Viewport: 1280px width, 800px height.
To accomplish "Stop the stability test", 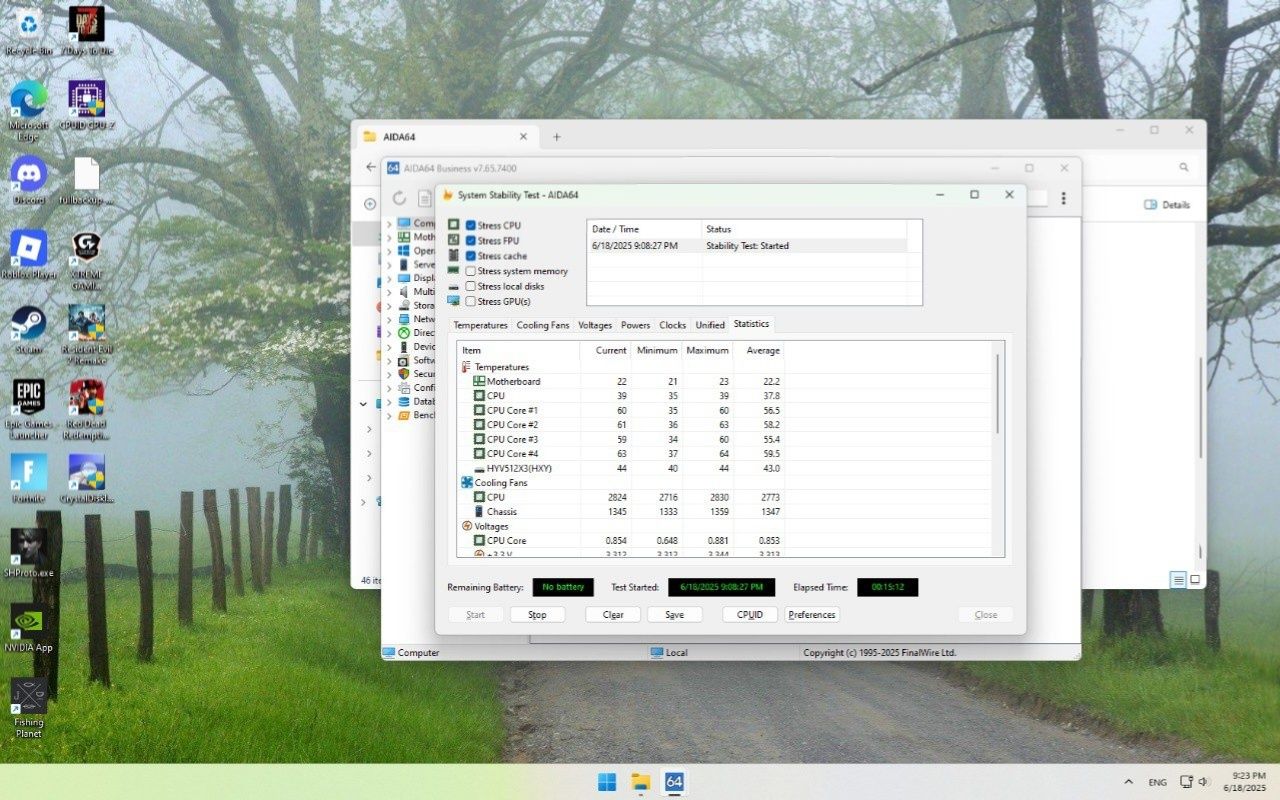I will click(537, 615).
